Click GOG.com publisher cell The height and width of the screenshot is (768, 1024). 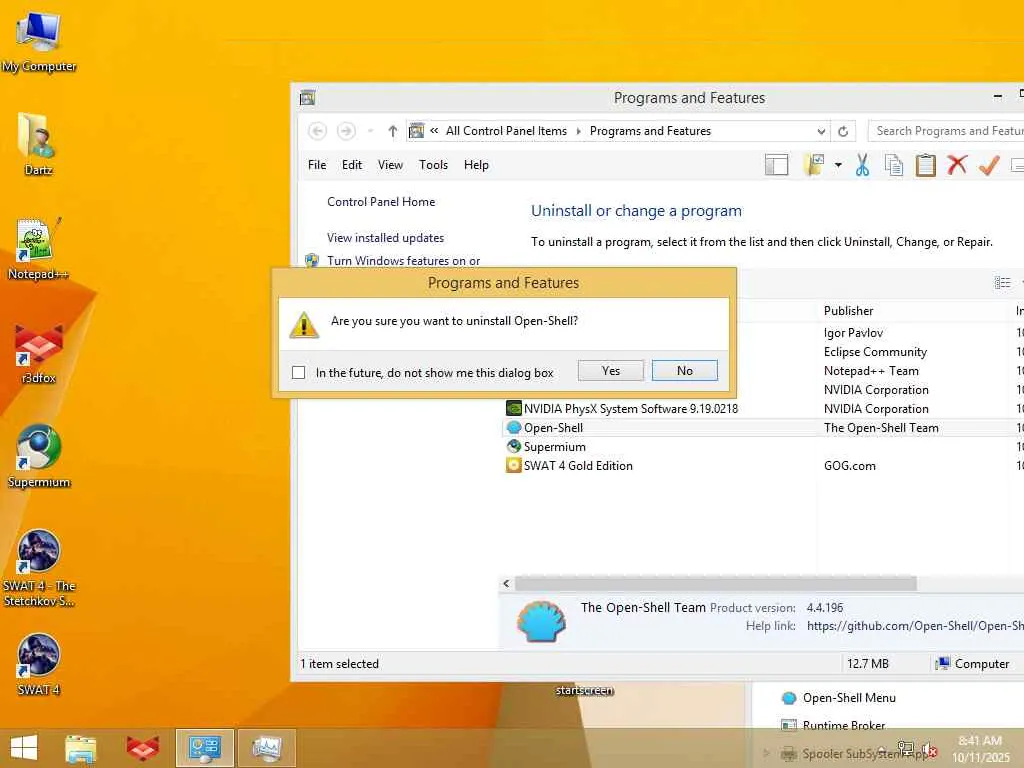pos(850,466)
